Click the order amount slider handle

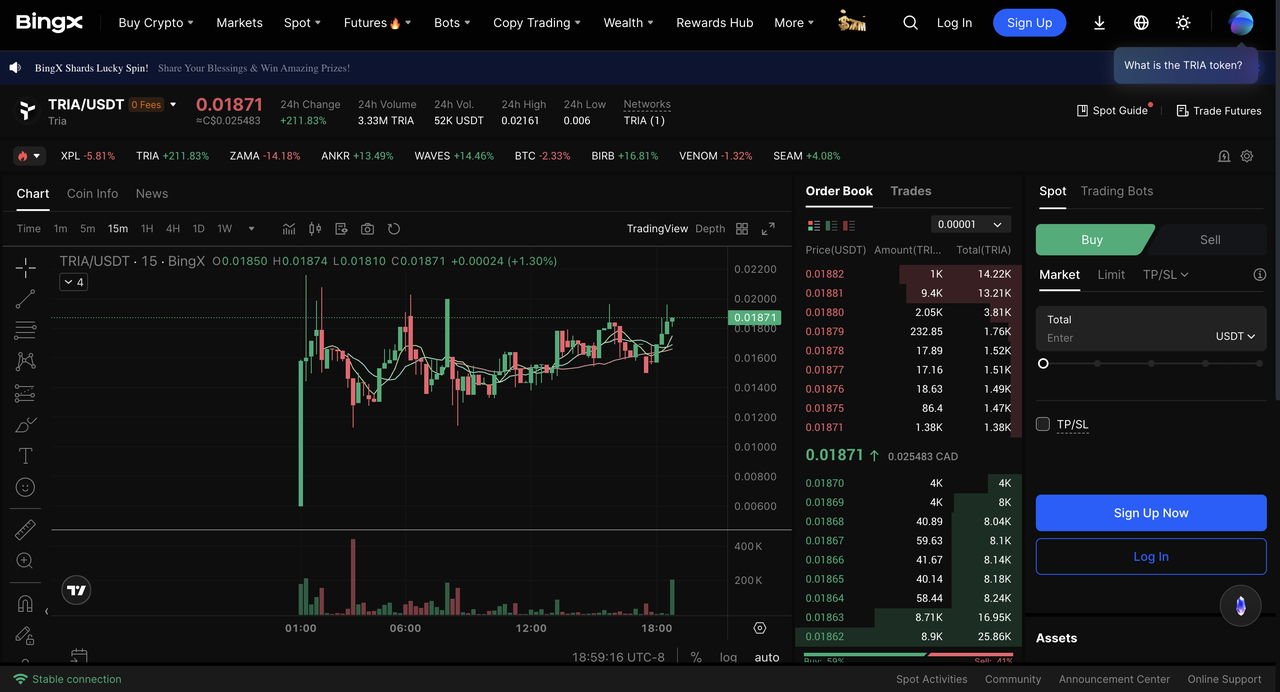point(1043,364)
